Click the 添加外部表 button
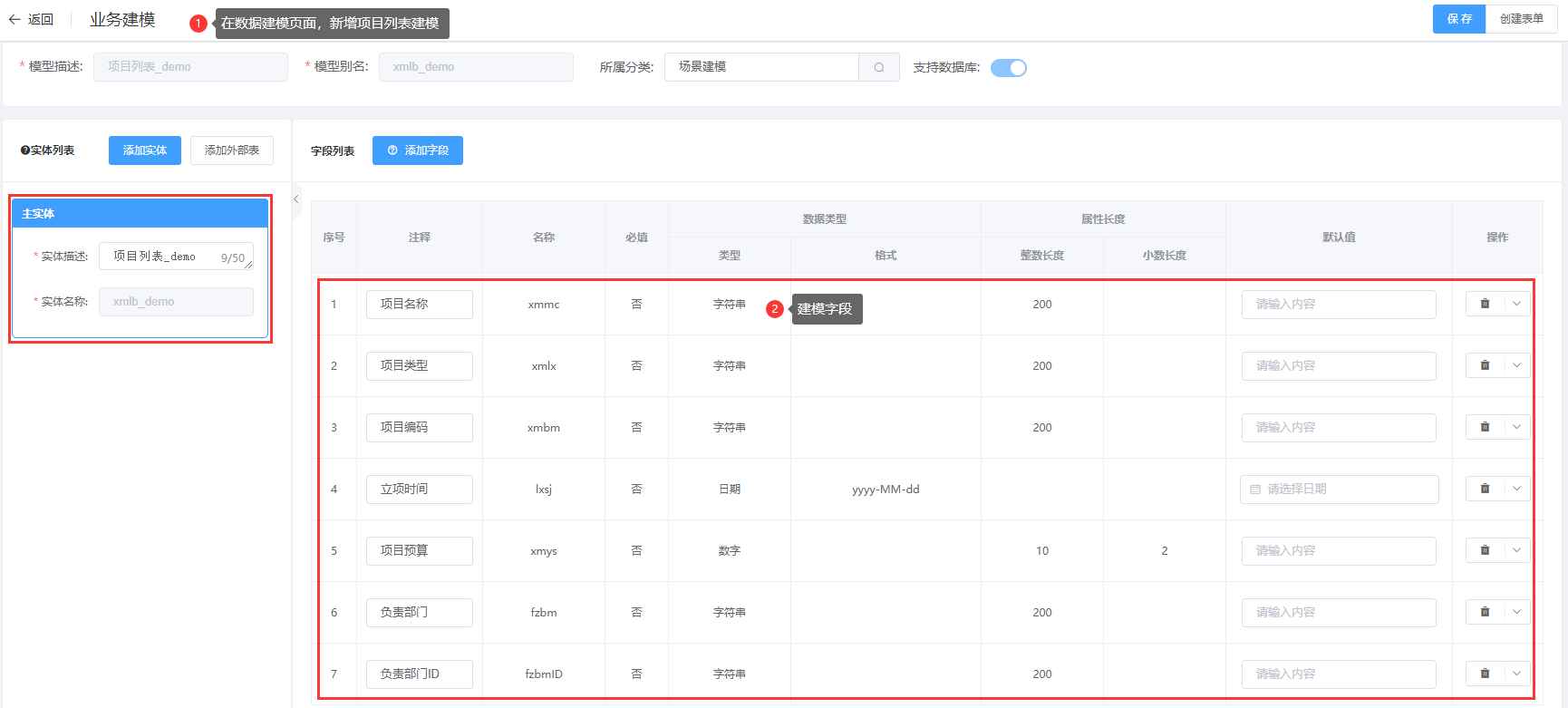 [x=232, y=150]
